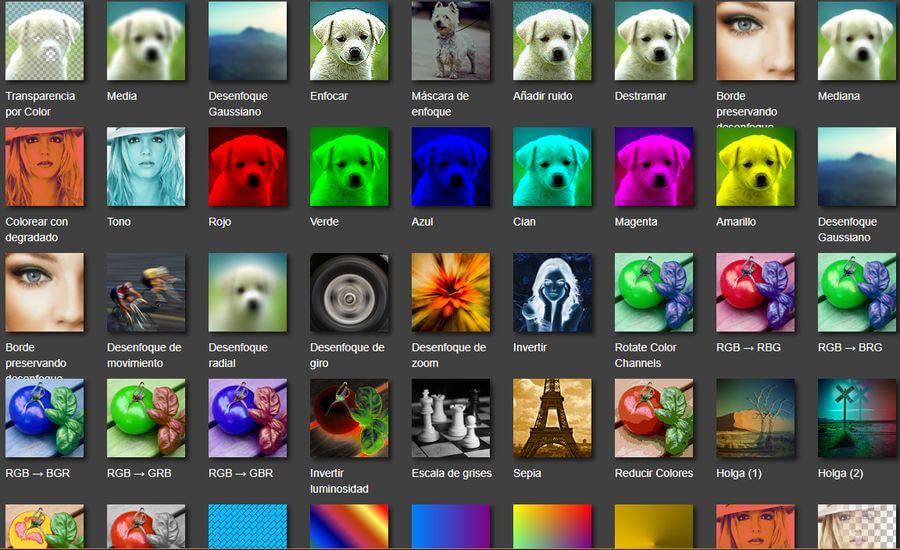Click the 'Enfocar' label

(x=329, y=96)
